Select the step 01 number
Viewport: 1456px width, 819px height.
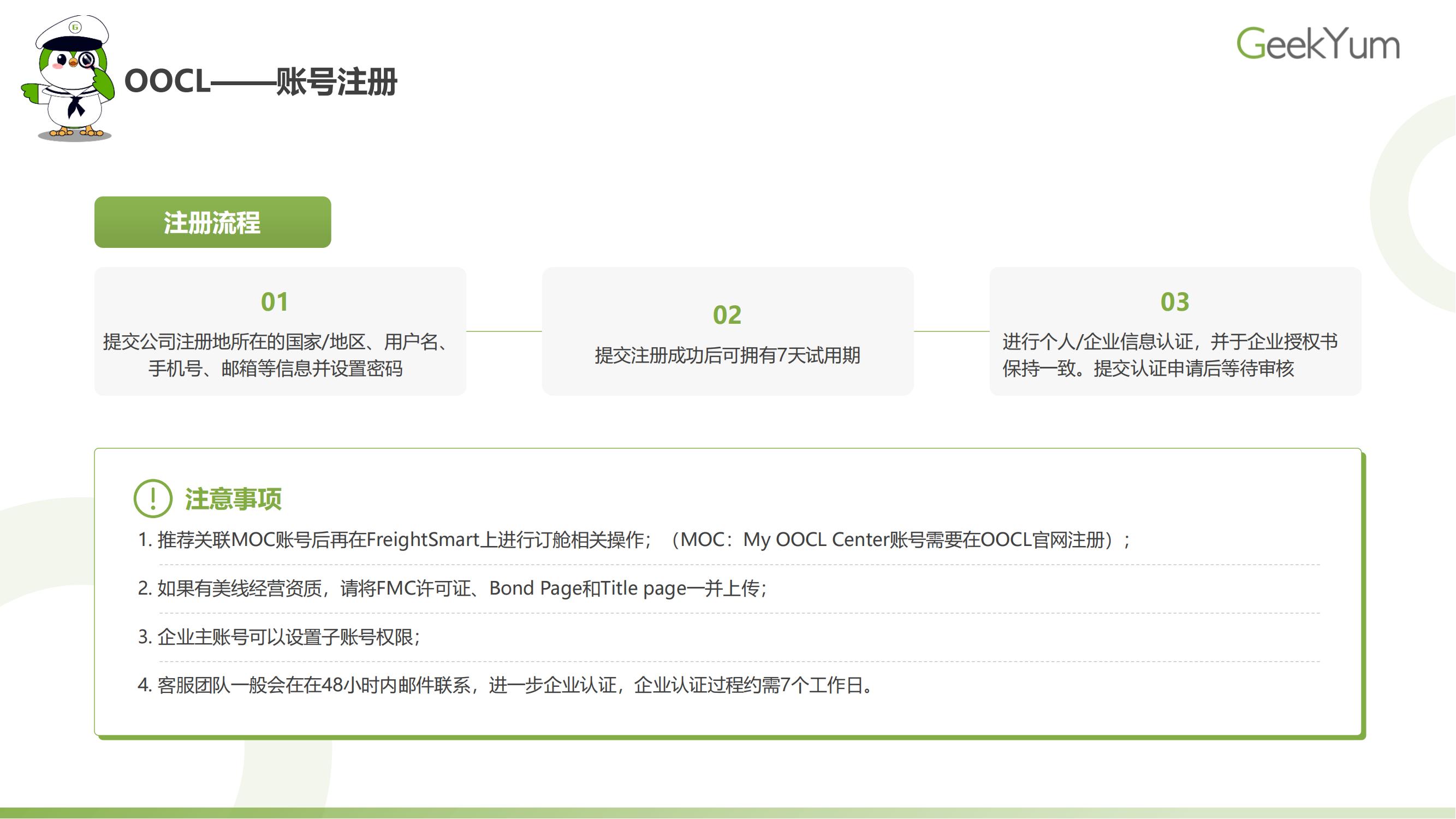click(x=275, y=302)
